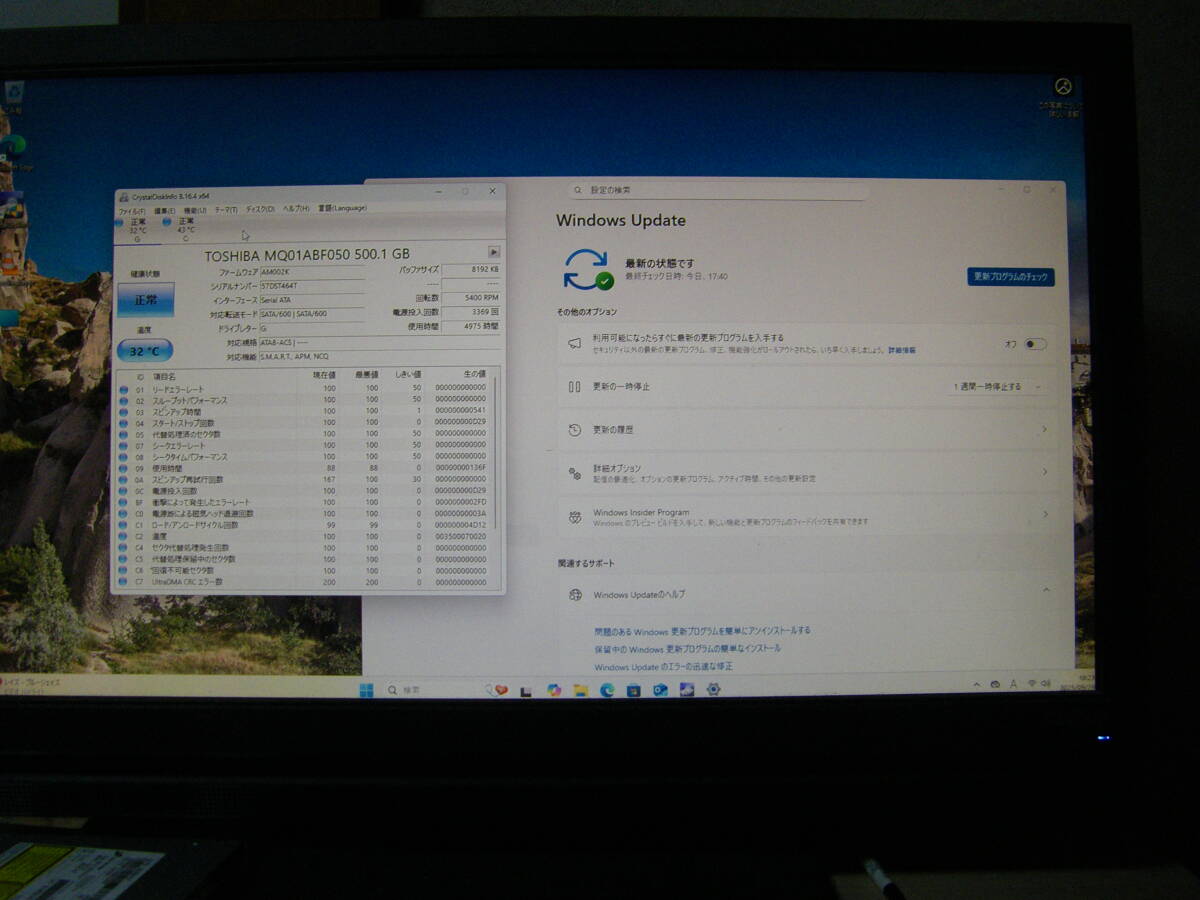
Task: Click the 3369 回 power-on count value
Action: click(471, 312)
